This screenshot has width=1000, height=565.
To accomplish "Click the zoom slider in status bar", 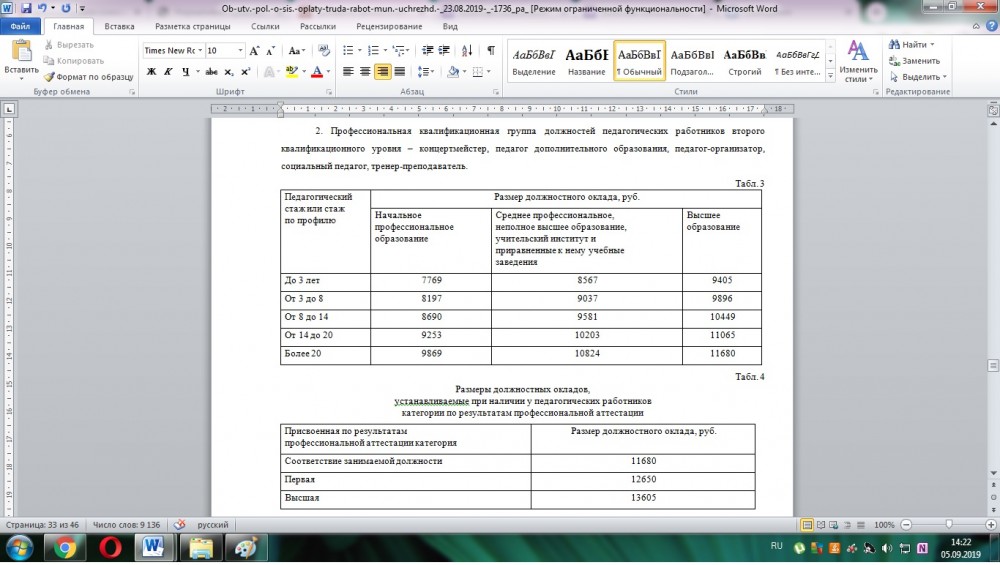I will (x=949, y=524).
